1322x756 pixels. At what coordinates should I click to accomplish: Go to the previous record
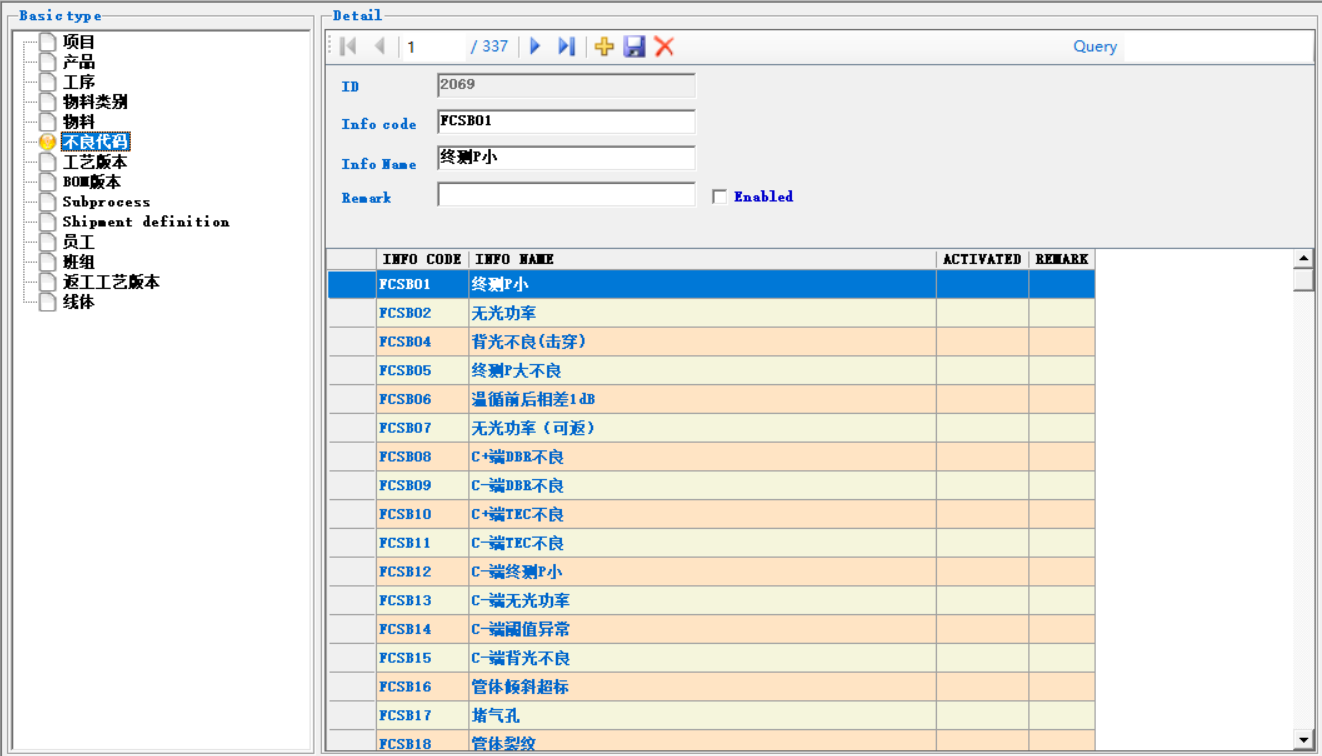pyautogui.click(x=379, y=46)
